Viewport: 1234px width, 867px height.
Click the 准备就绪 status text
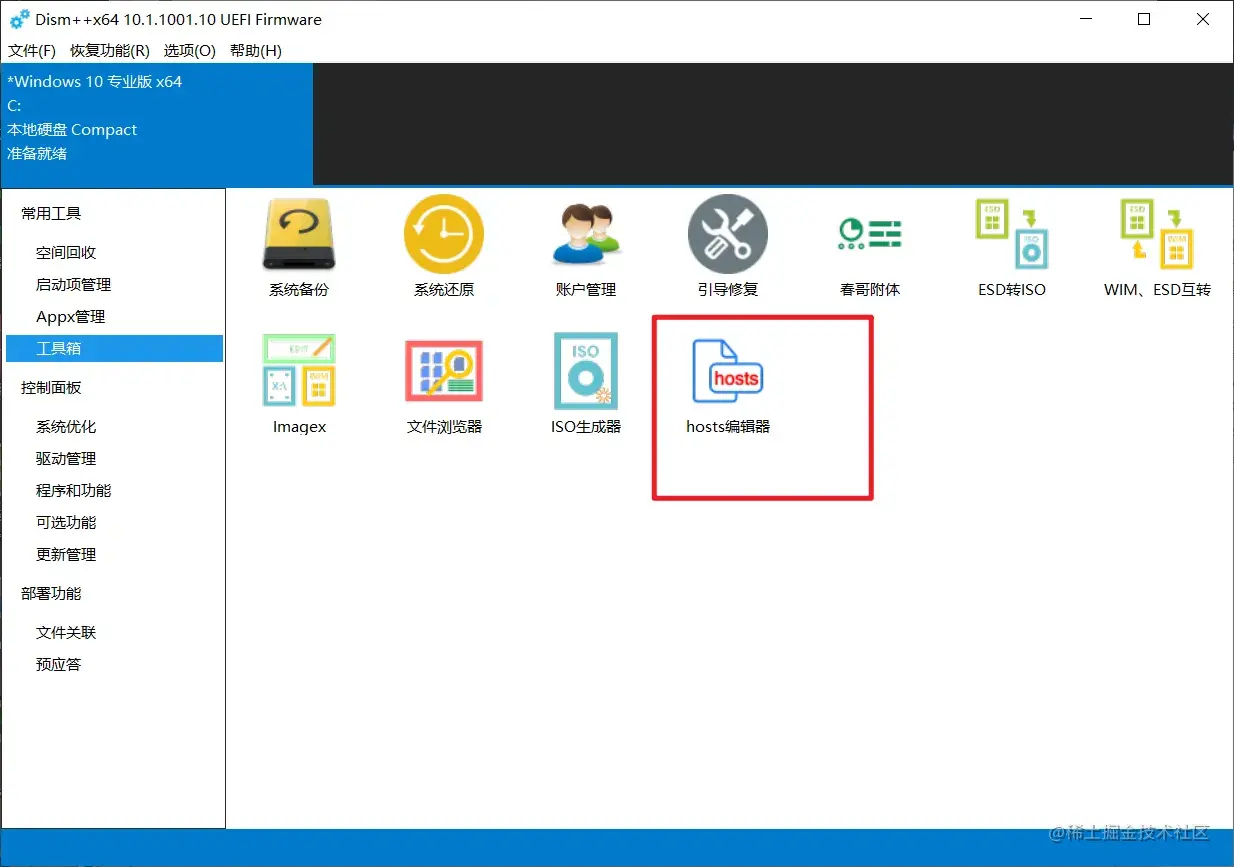[37, 154]
